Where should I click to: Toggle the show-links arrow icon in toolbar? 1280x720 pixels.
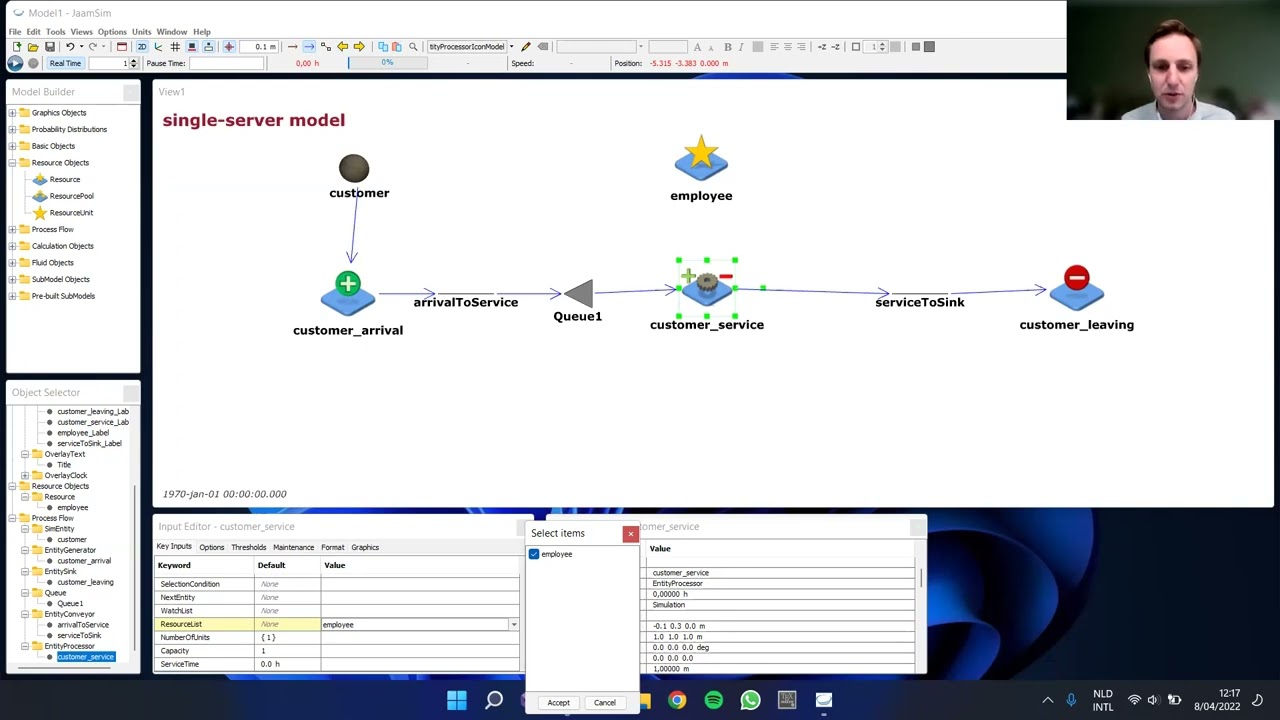[292, 46]
